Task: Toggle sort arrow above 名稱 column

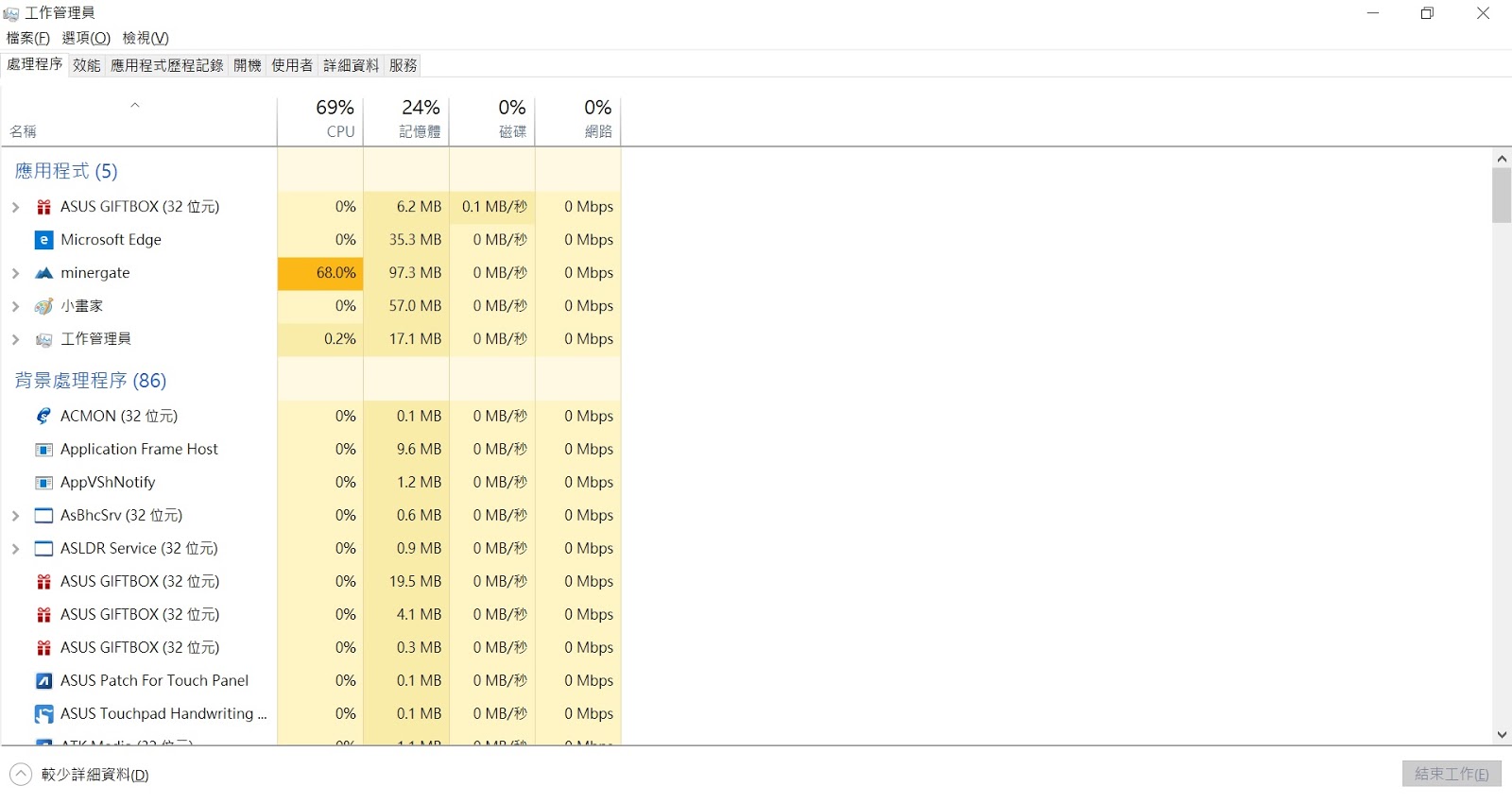Action: [135, 105]
